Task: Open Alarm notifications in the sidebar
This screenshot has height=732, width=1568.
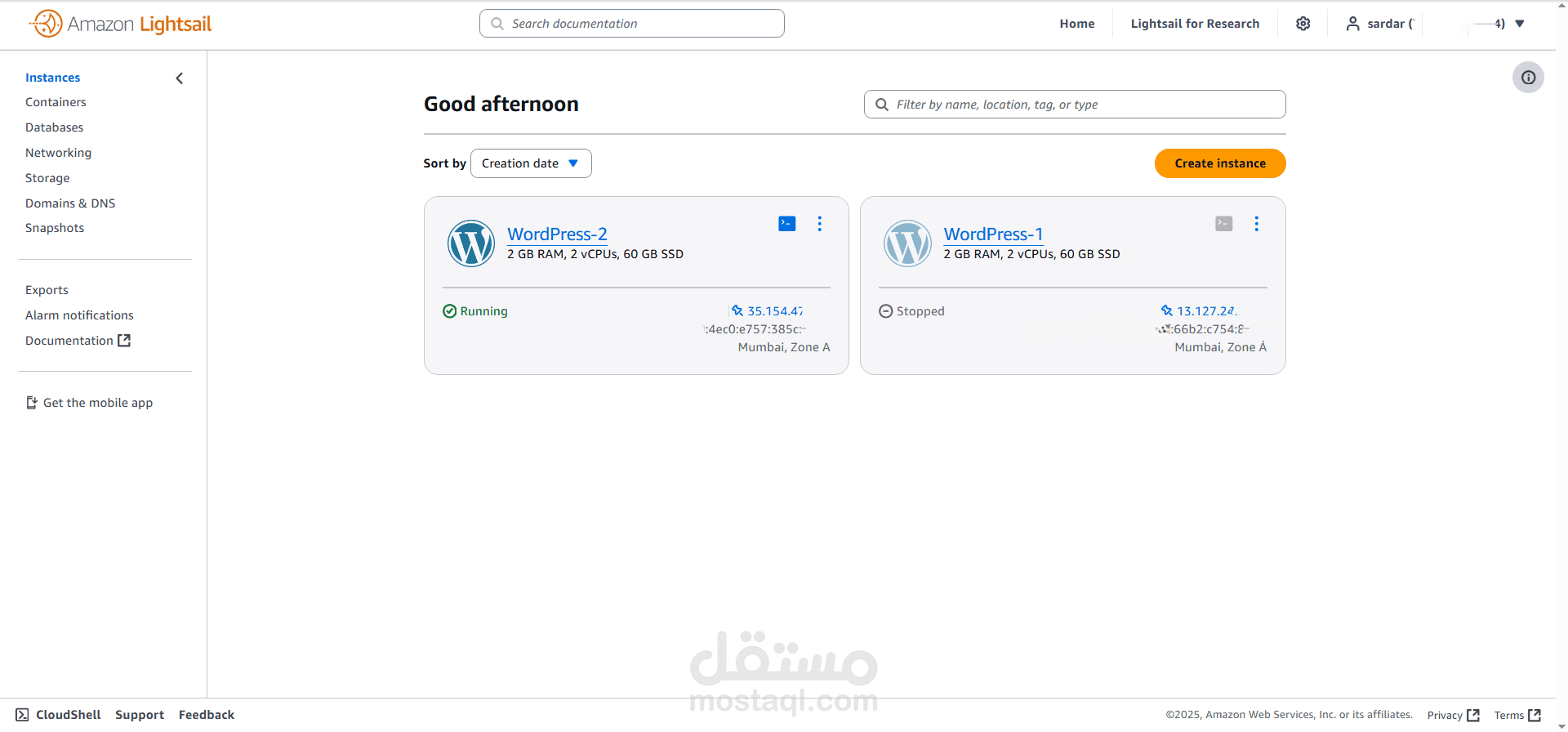Action: (x=79, y=315)
